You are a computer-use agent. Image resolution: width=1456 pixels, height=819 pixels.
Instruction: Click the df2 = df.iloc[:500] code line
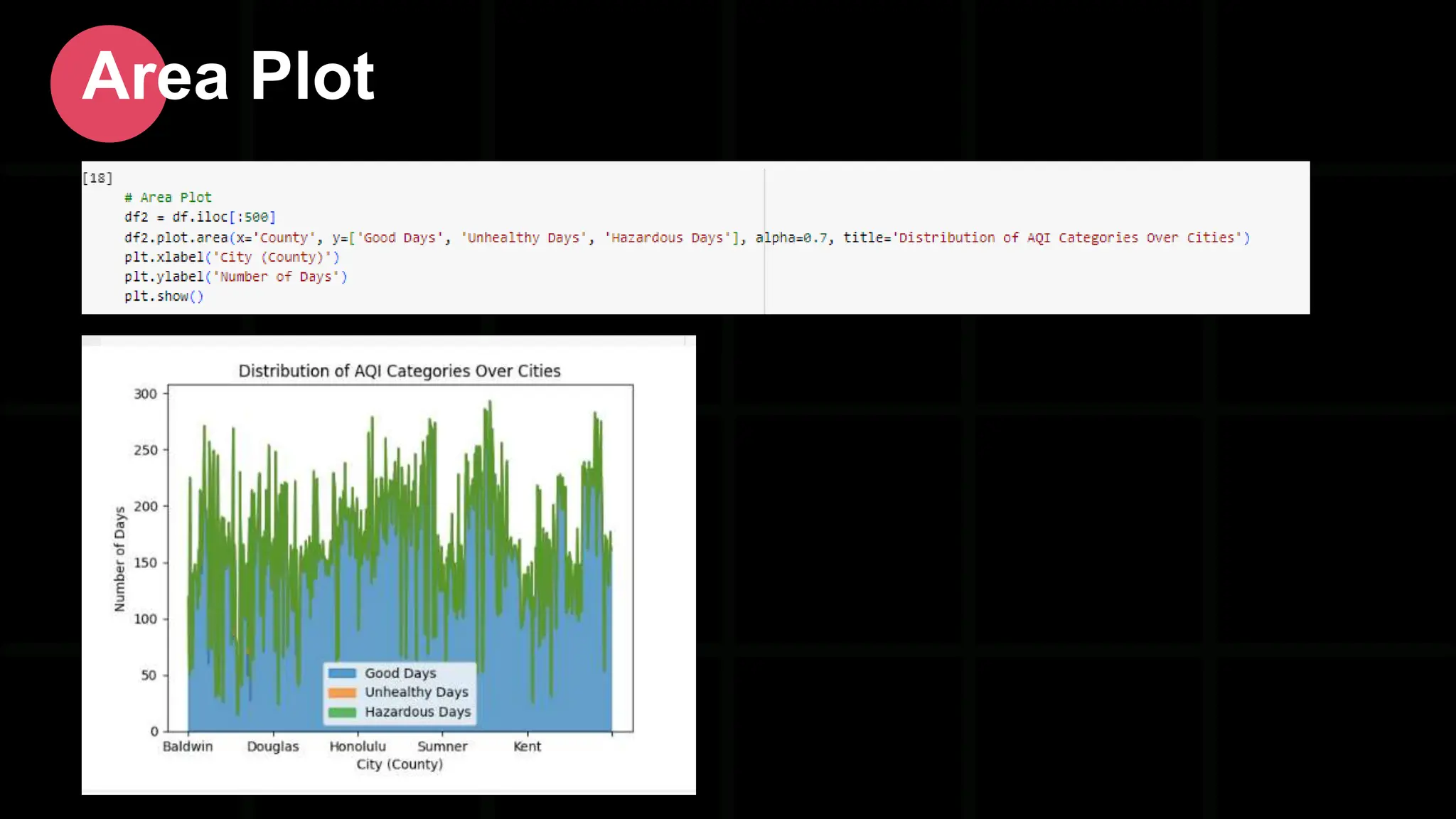click(x=200, y=217)
